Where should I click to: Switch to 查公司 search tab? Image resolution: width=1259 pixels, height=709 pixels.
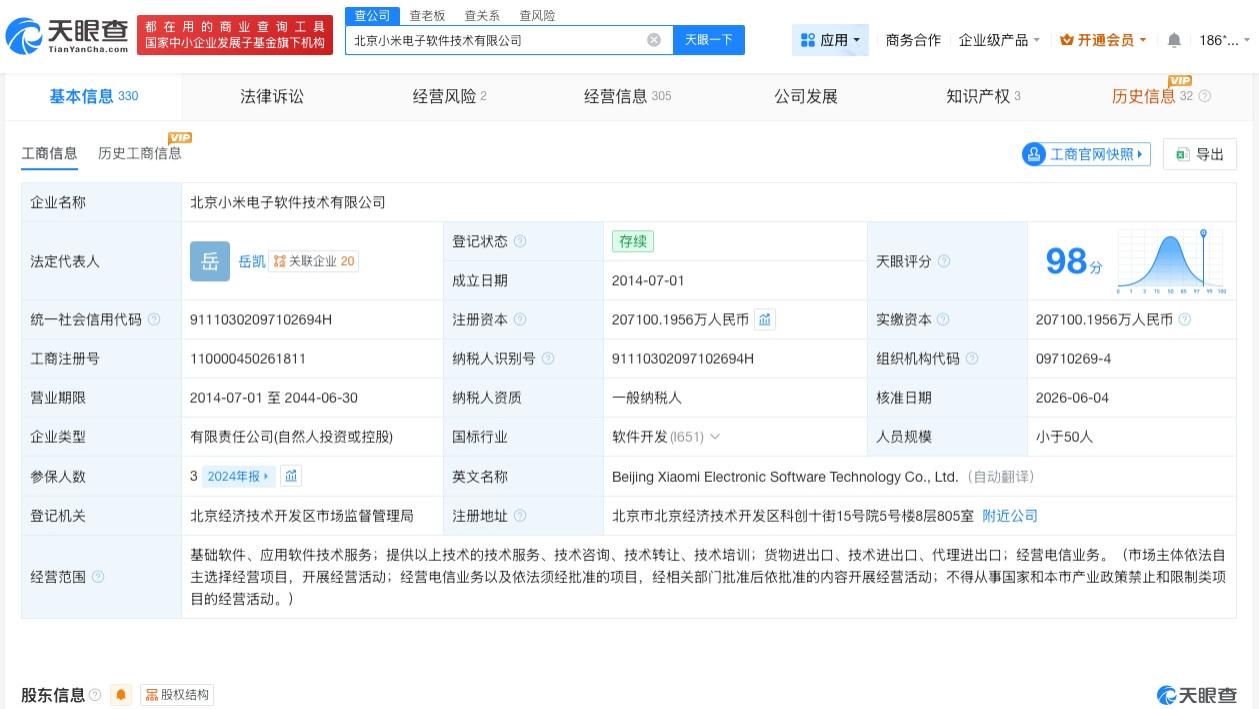[x=372, y=15]
